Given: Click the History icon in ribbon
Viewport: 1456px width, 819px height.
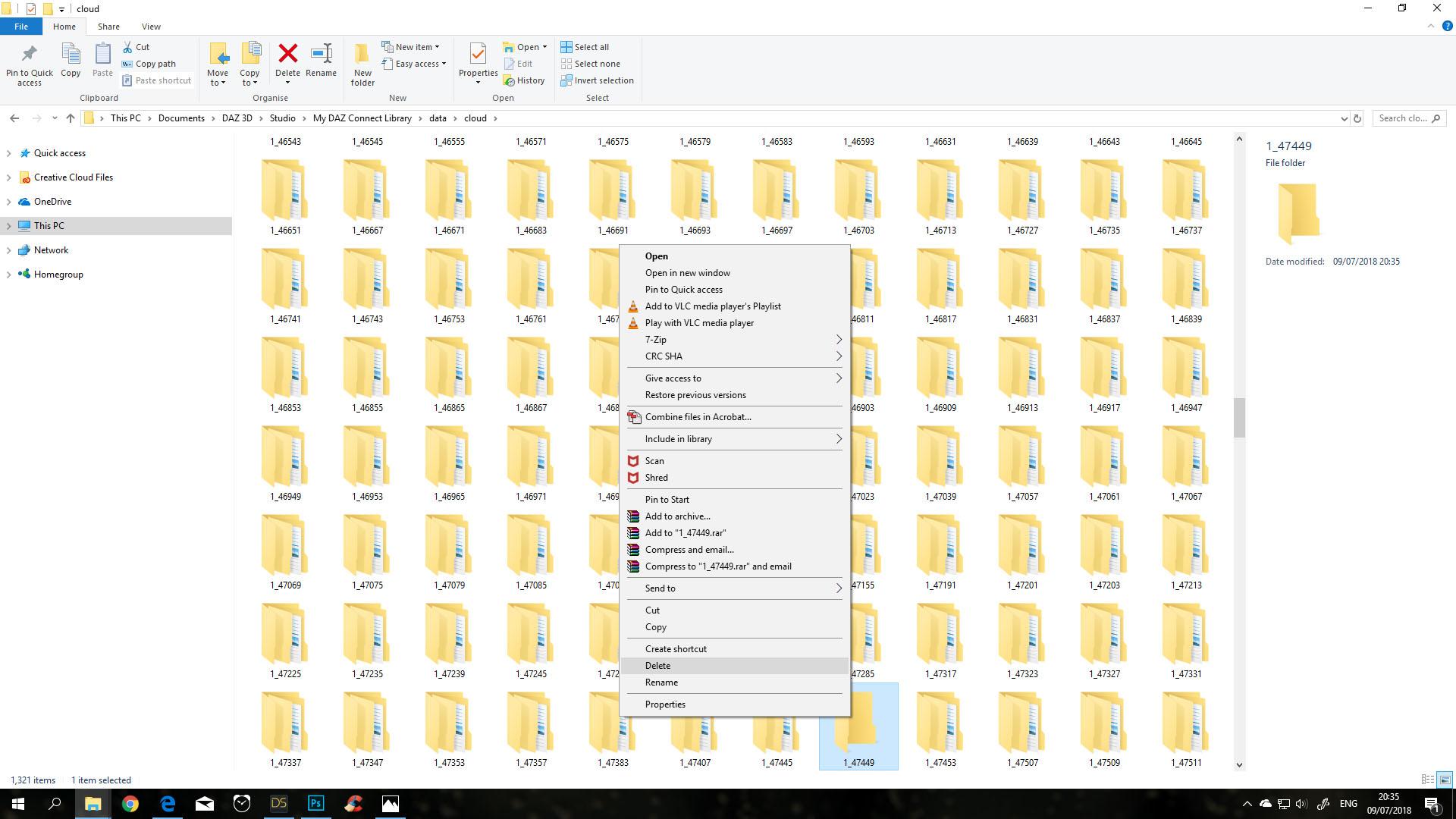Looking at the screenshot, I should pyautogui.click(x=523, y=80).
